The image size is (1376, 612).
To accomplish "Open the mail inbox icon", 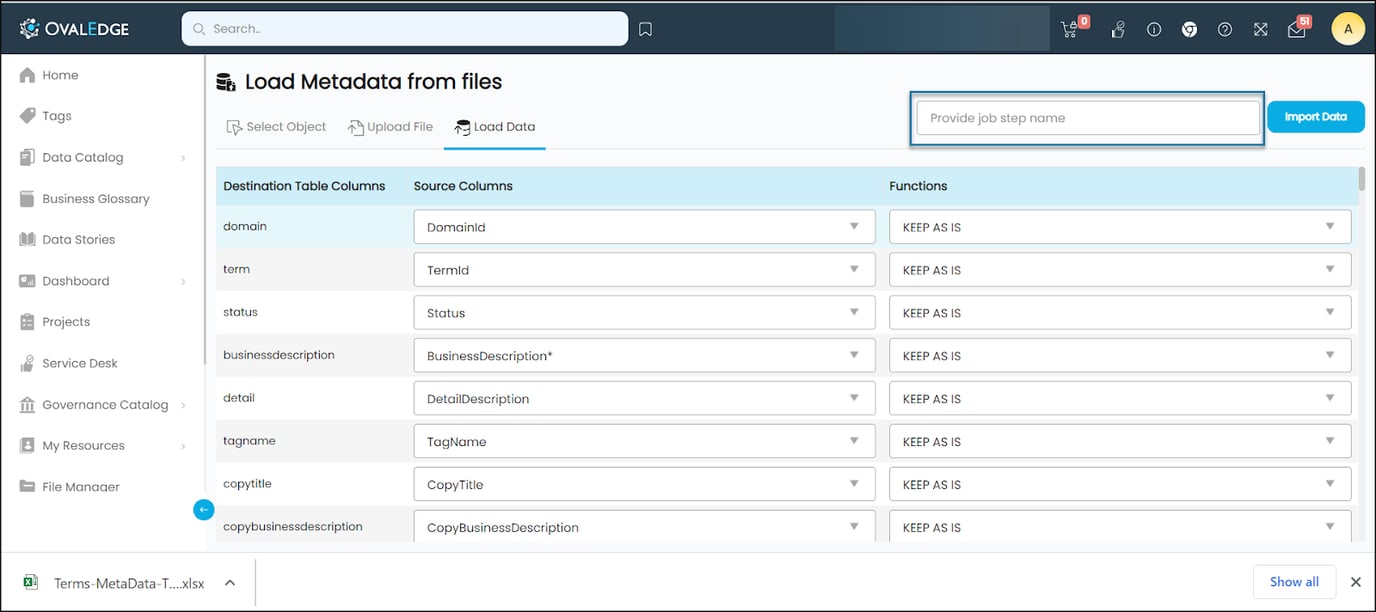I will coord(1296,30).
